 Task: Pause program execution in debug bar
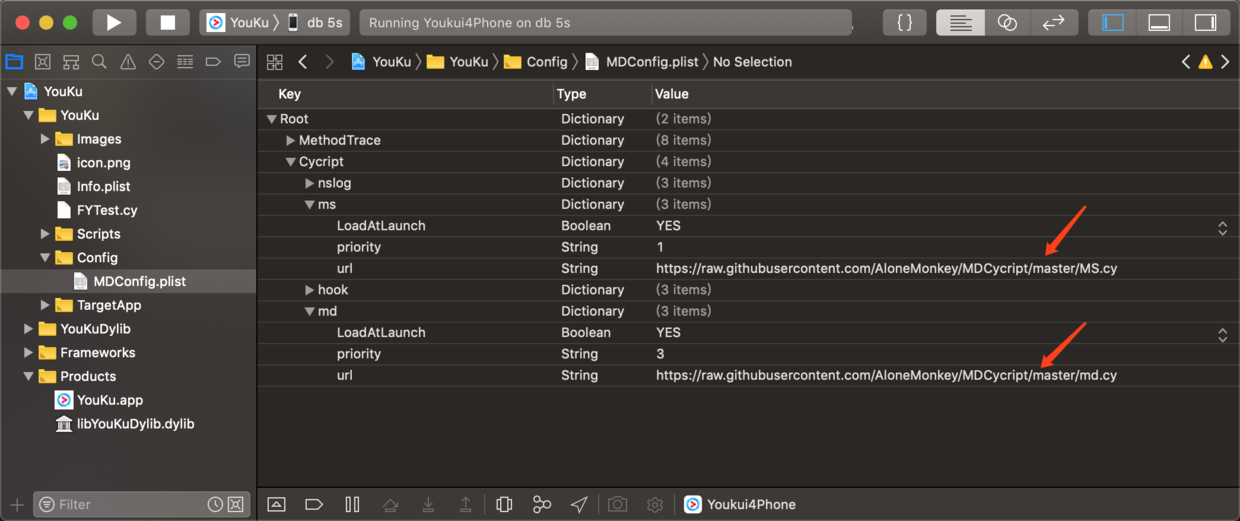(352, 504)
